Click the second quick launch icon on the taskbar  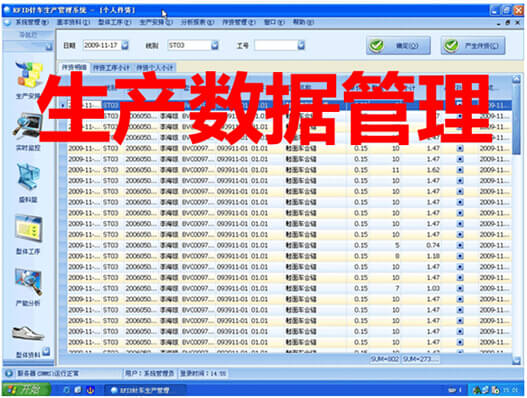(x=78, y=390)
